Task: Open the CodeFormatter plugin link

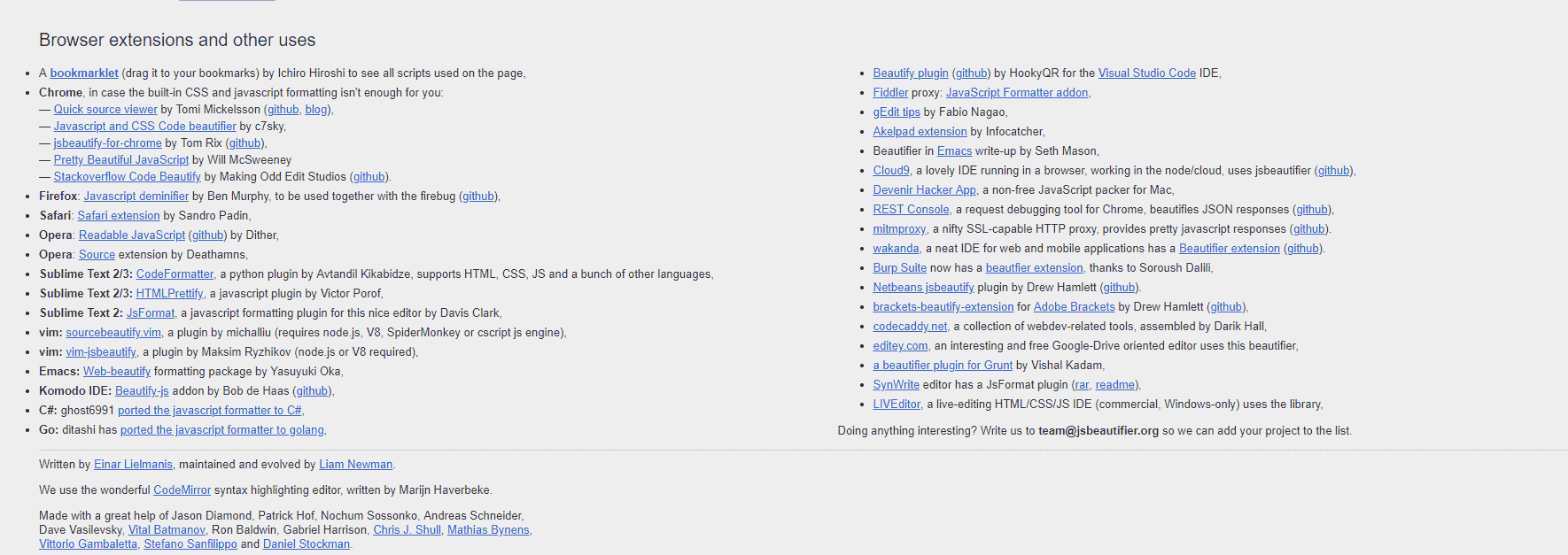Action: [x=175, y=274]
